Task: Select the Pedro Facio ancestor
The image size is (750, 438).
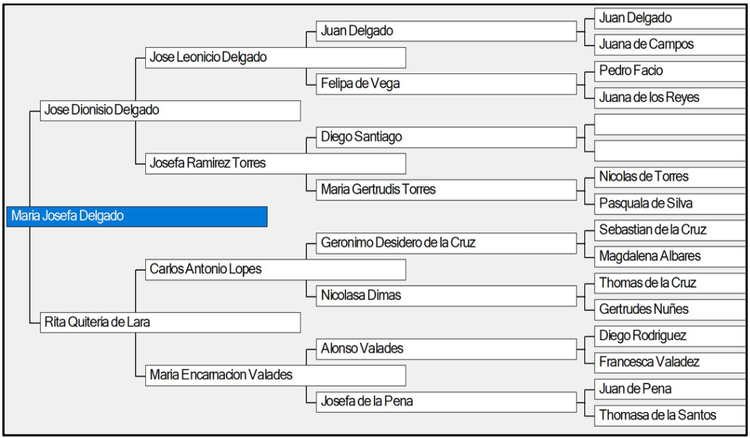Action: pos(671,71)
